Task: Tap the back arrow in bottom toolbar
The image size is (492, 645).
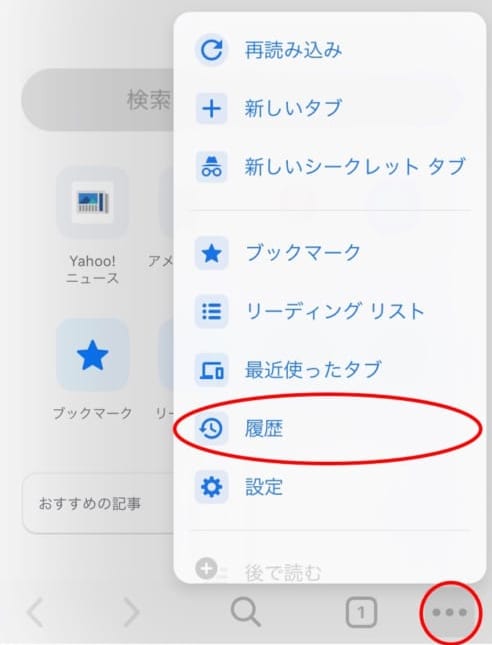Action: (36, 613)
